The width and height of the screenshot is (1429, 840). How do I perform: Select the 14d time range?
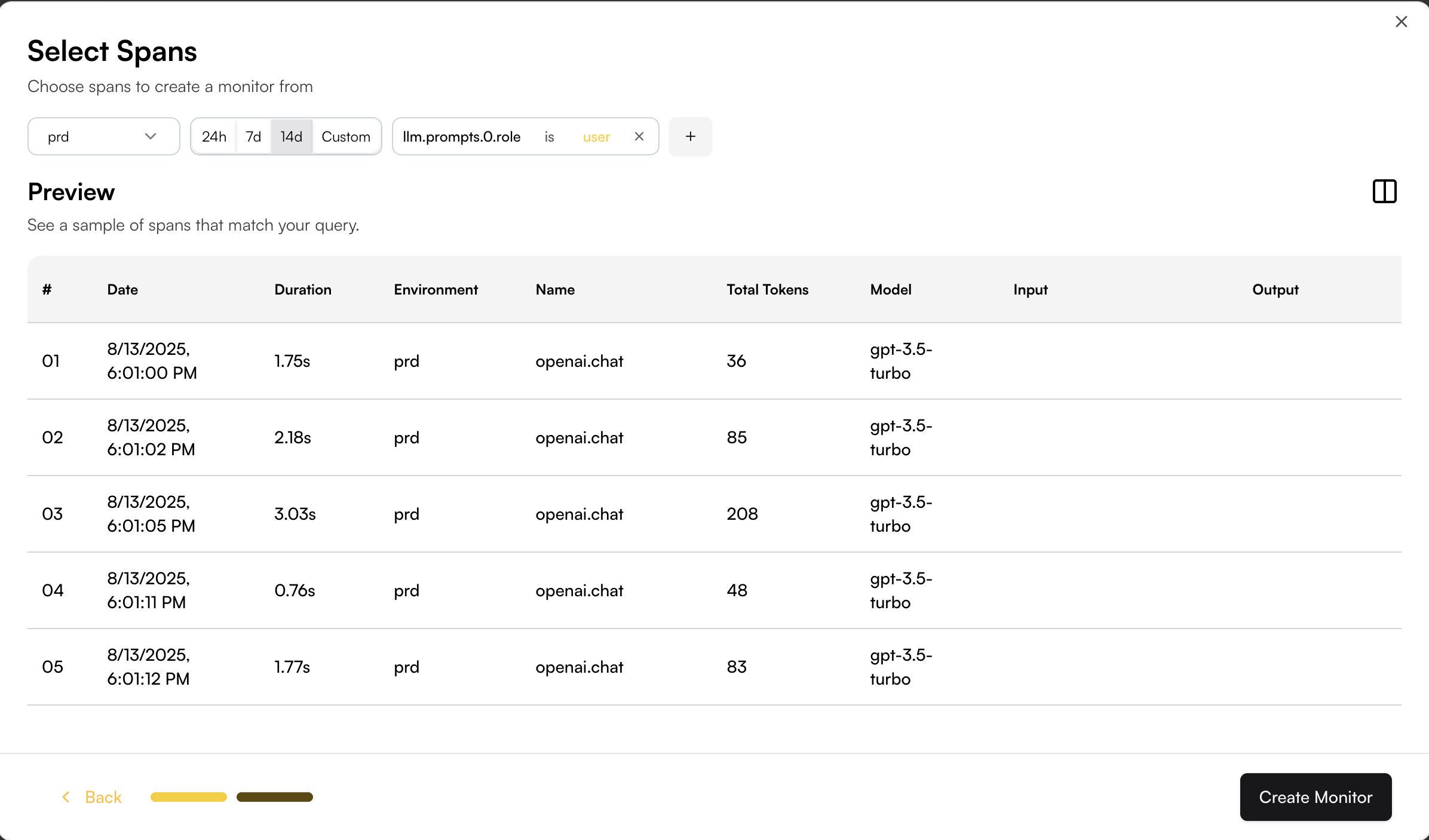[x=291, y=137]
